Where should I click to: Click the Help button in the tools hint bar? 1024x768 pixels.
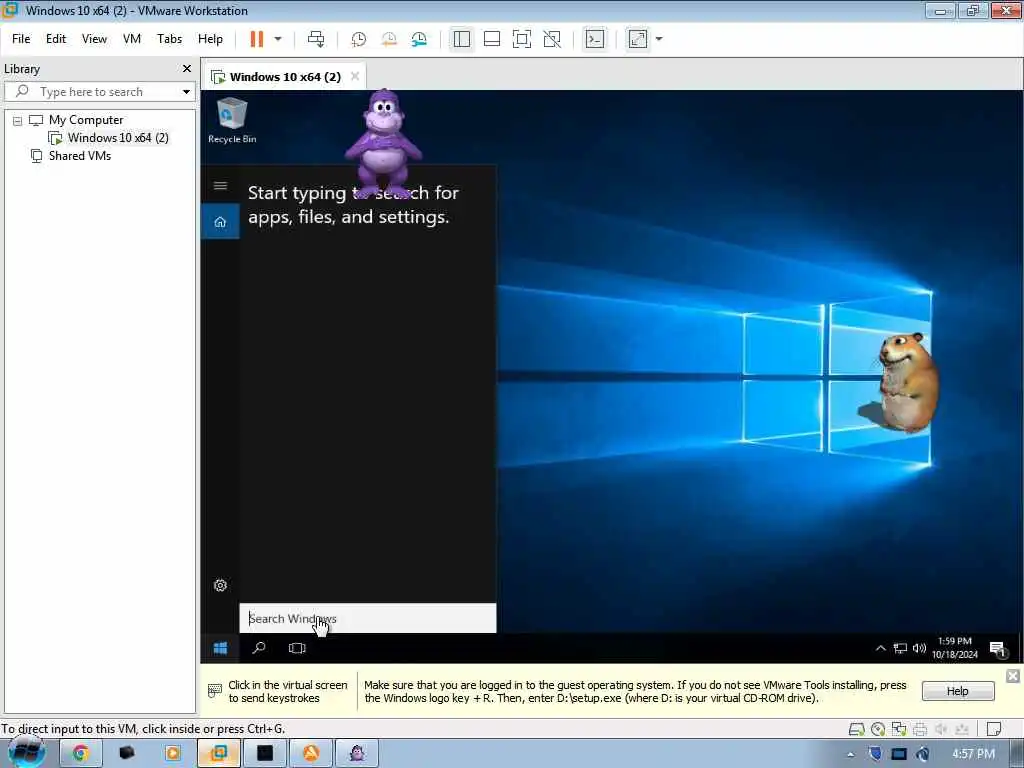click(958, 691)
